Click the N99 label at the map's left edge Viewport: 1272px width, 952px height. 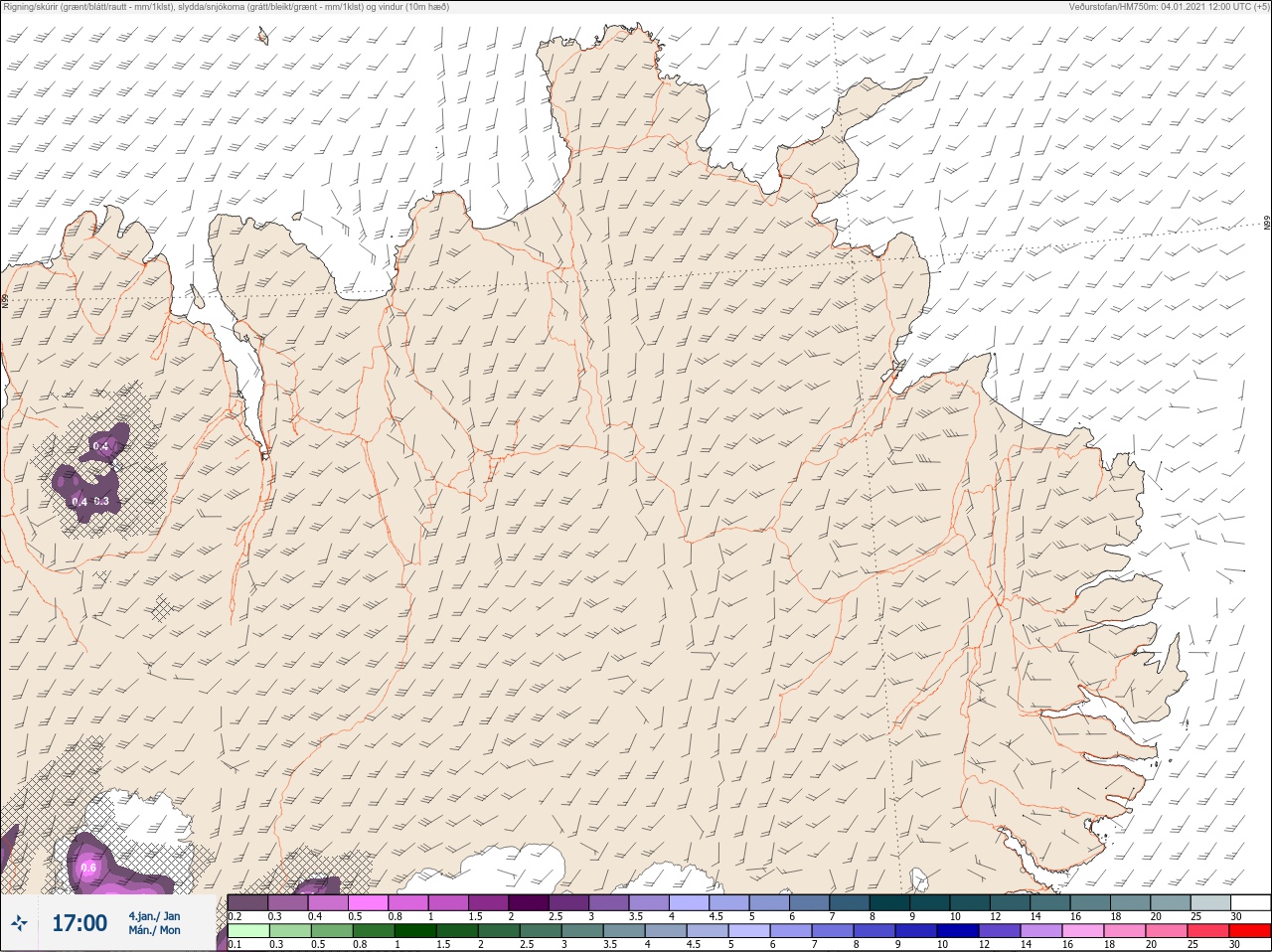click(x=5, y=299)
